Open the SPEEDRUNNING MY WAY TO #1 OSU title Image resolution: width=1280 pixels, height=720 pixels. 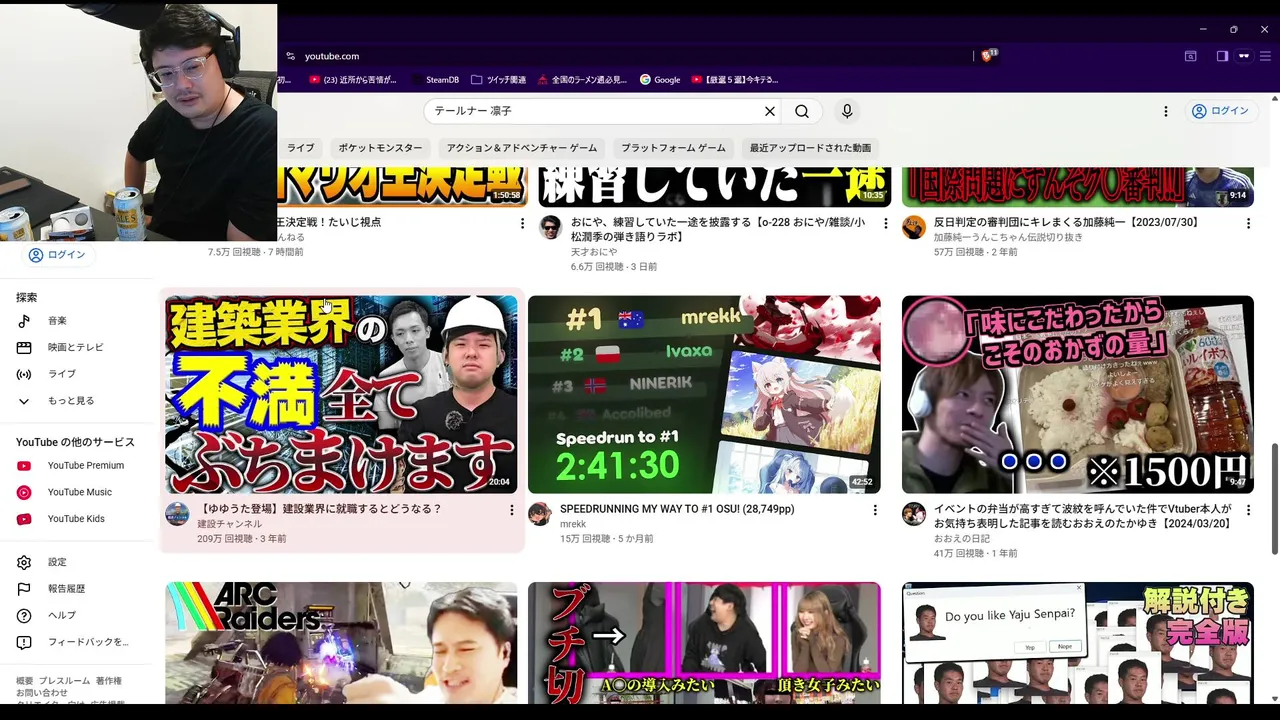(x=677, y=509)
